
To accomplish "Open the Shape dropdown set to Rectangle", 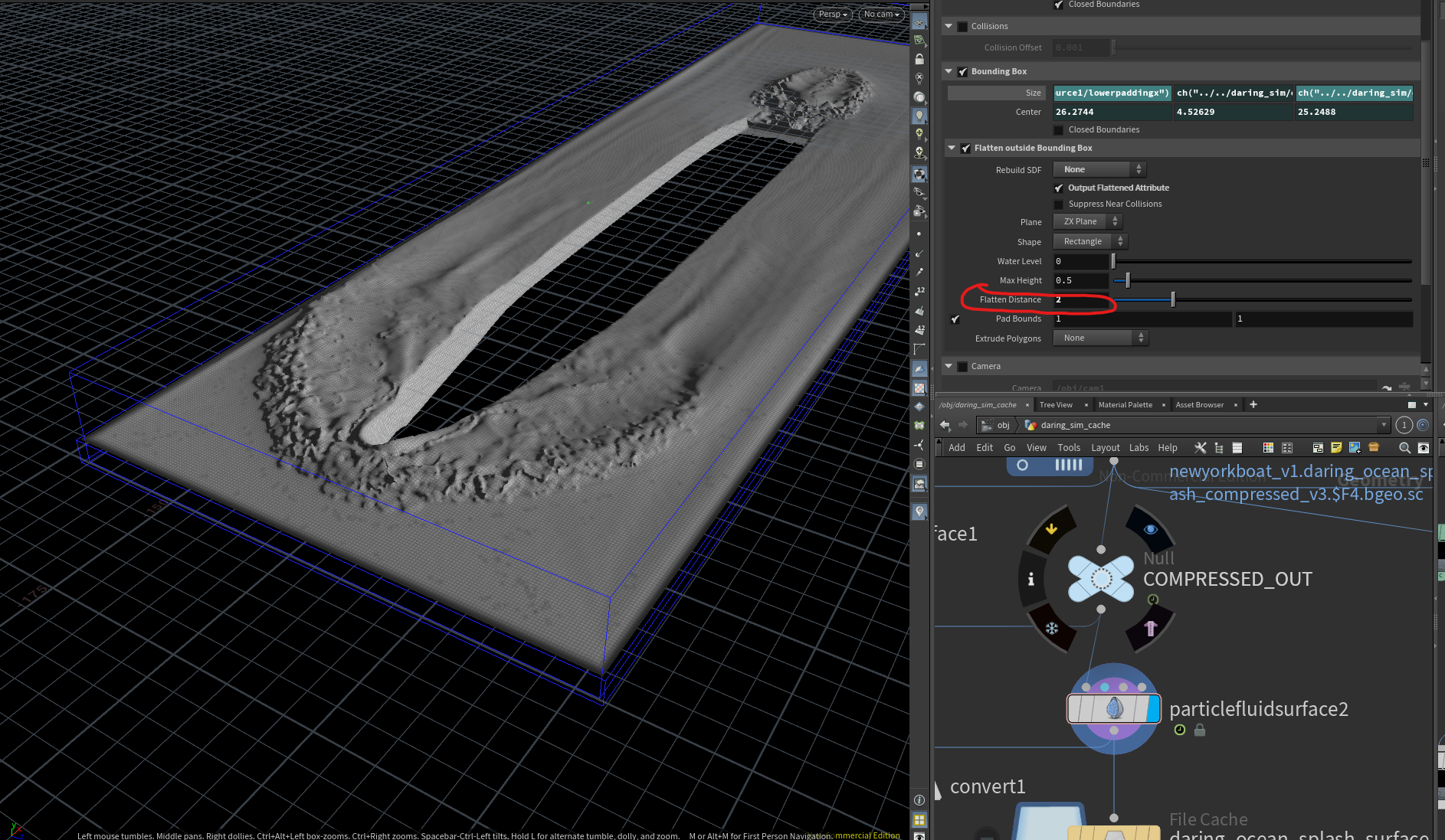I will (1090, 241).
